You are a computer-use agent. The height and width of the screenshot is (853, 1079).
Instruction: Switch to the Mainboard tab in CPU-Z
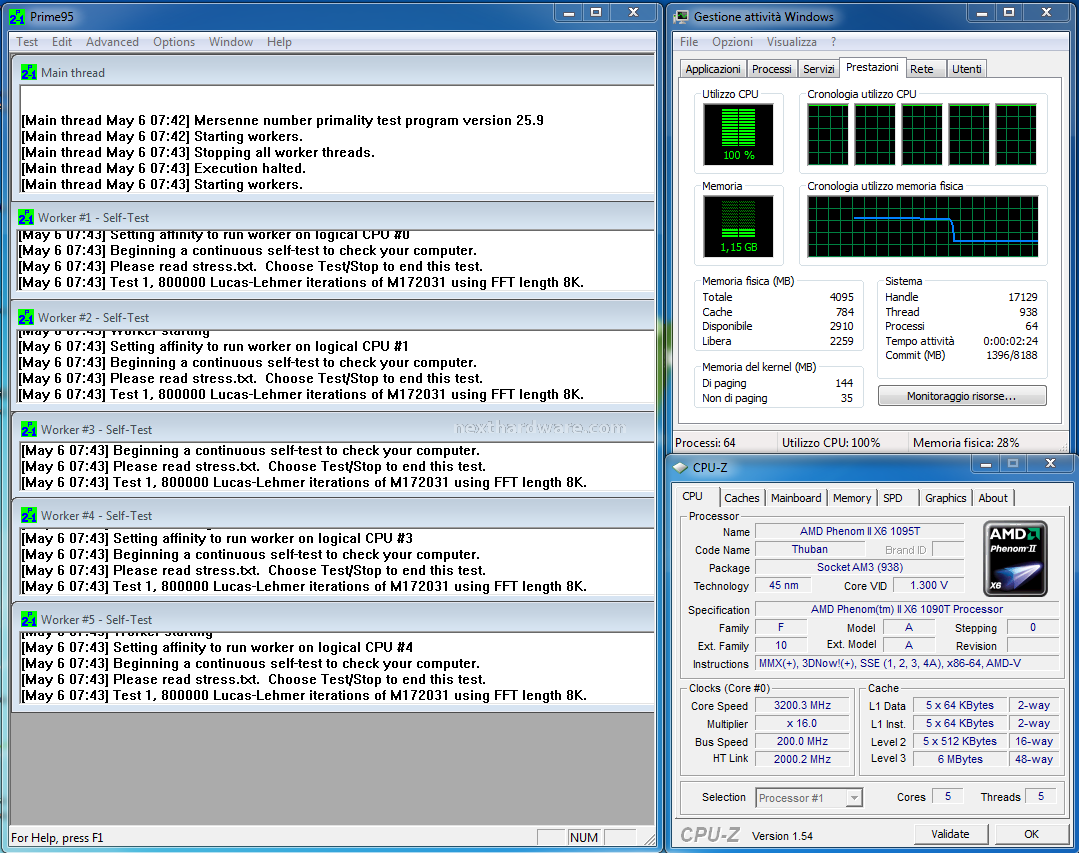796,498
